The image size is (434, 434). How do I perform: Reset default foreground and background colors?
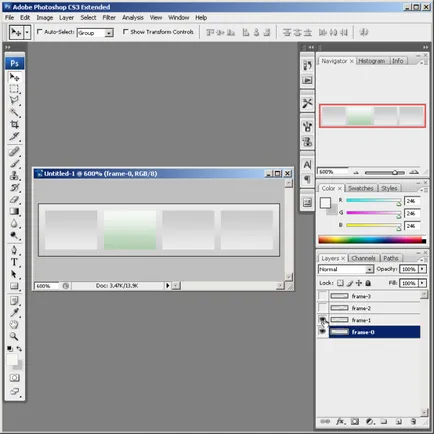click(x=10, y=349)
